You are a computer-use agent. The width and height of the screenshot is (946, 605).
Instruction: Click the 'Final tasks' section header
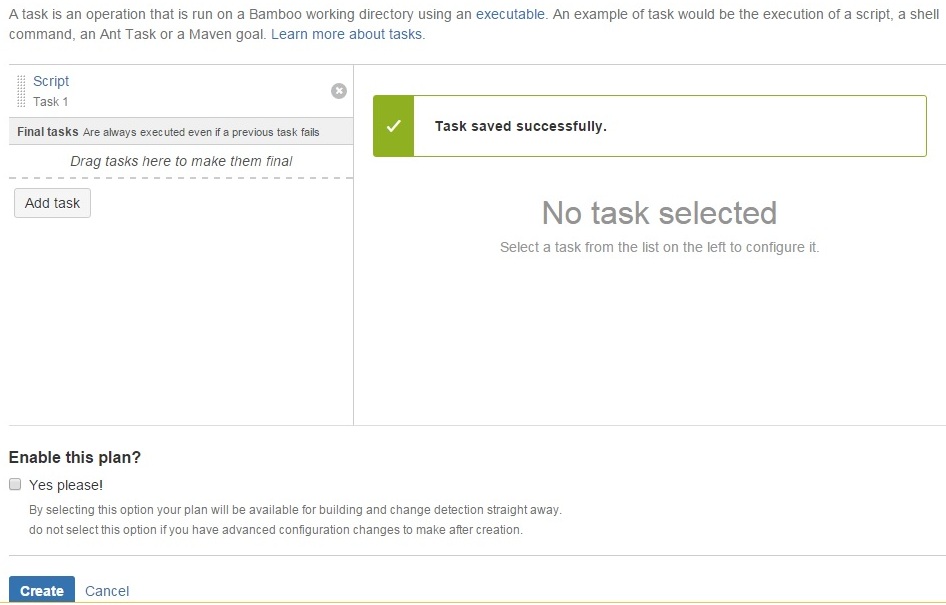tap(48, 131)
